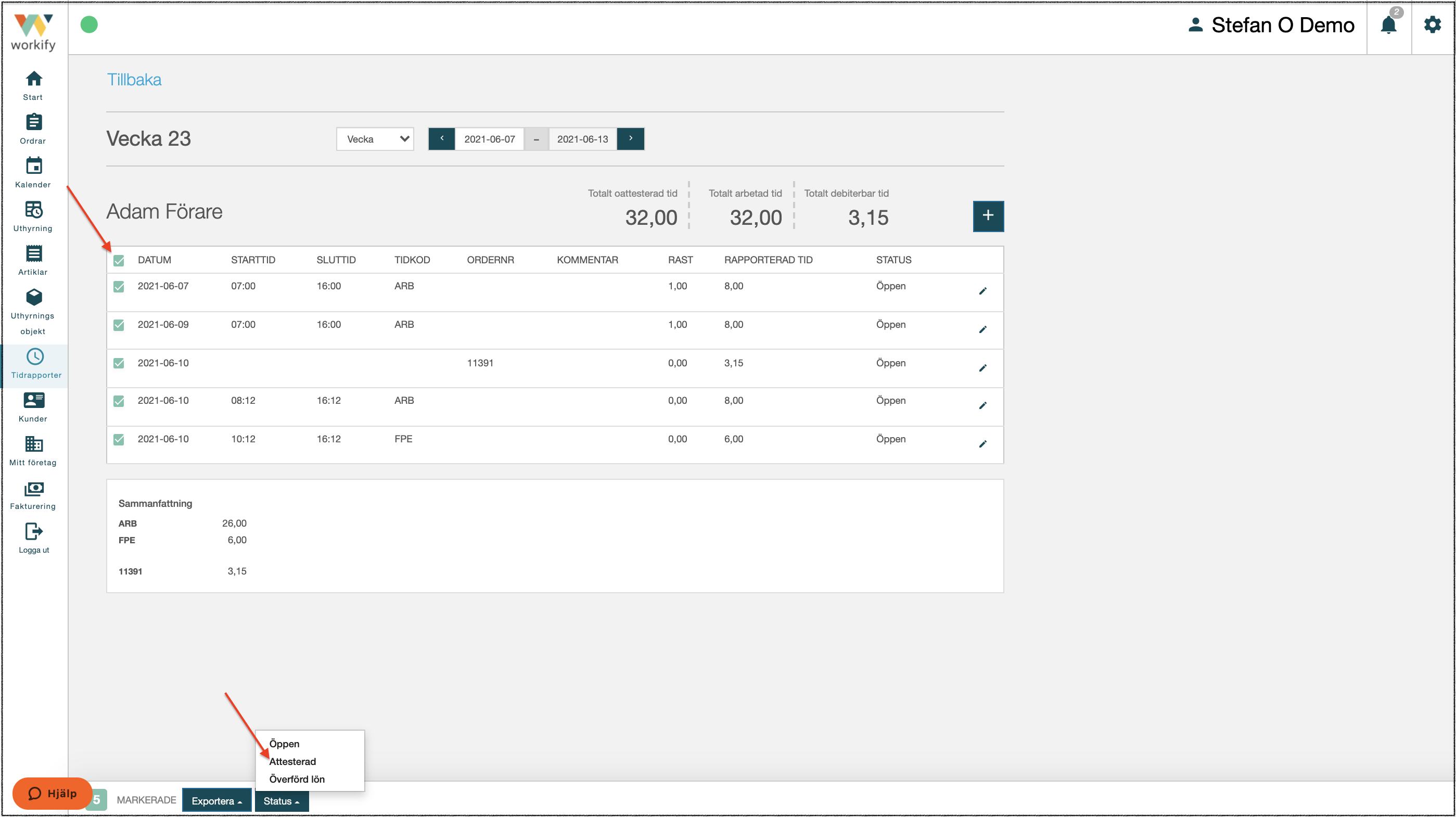Click the ORDERNR column header
The width and height of the screenshot is (1456, 817).
[x=490, y=260]
